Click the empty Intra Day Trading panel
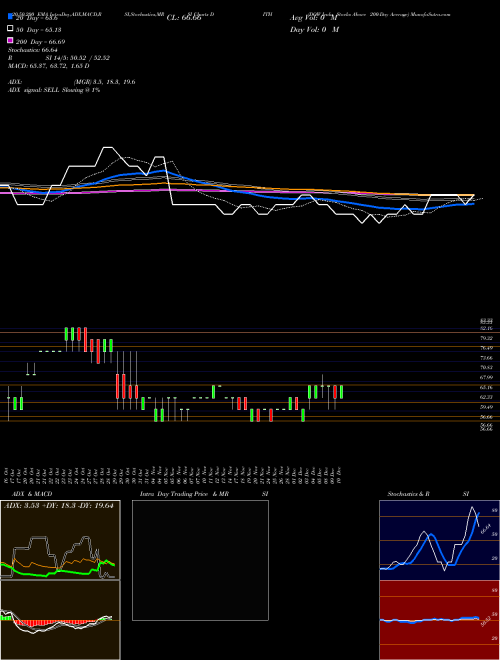This screenshot has width=500, height=660. point(200,560)
